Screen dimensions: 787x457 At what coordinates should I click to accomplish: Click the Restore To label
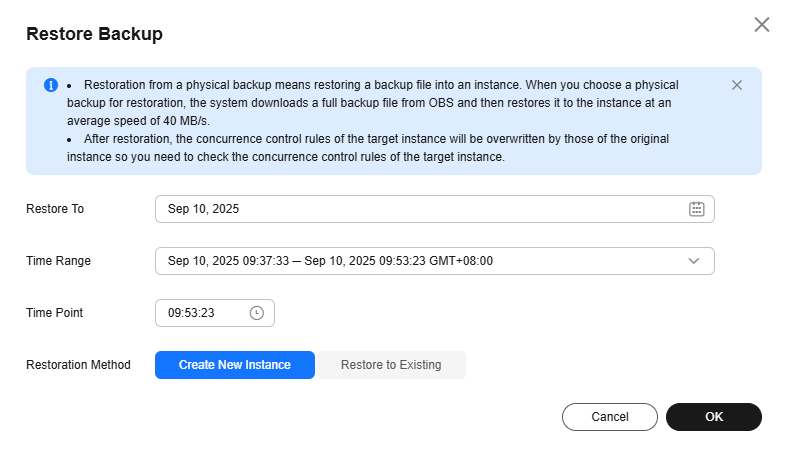(55, 209)
